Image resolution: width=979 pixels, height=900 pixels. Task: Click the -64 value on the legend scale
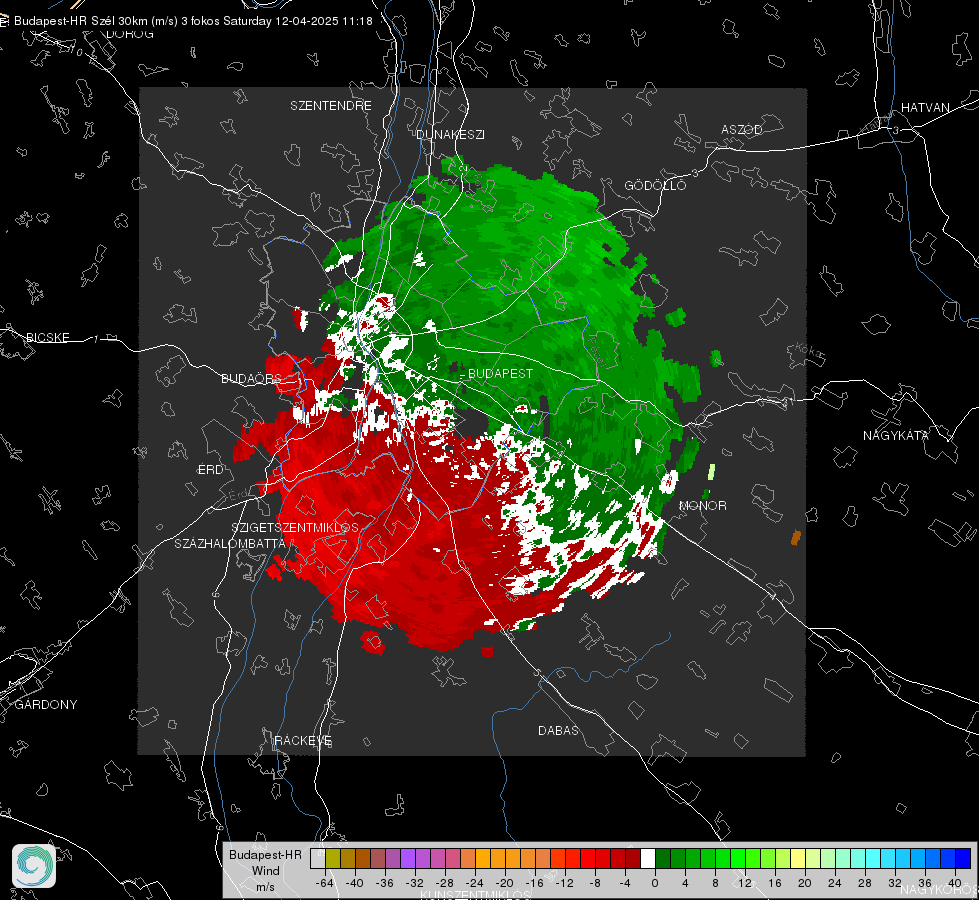325,883
